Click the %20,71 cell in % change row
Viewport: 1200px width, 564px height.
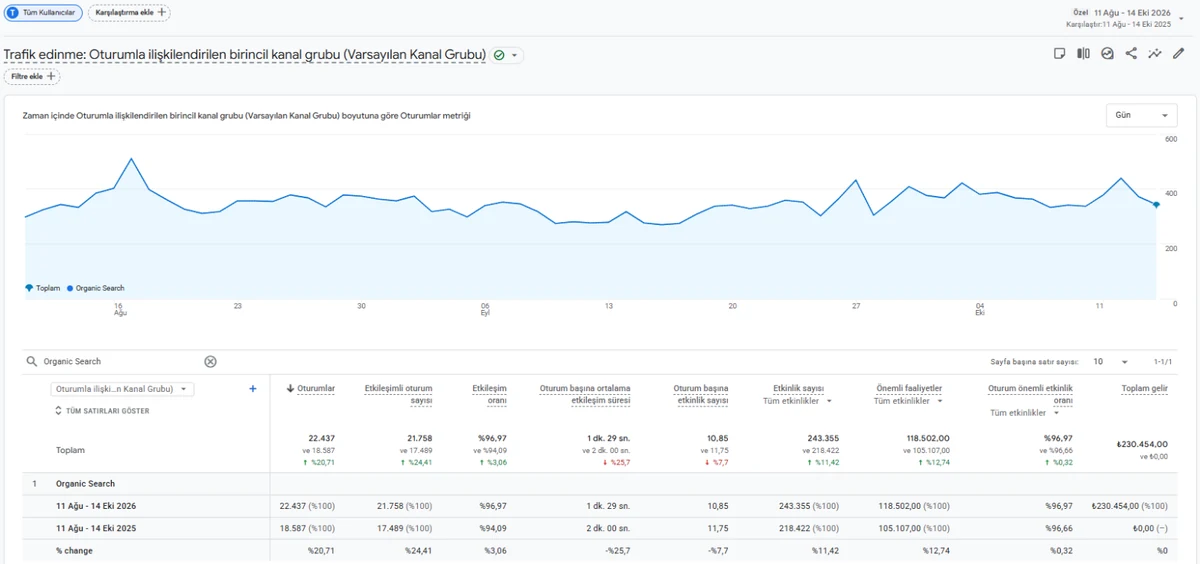point(321,550)
